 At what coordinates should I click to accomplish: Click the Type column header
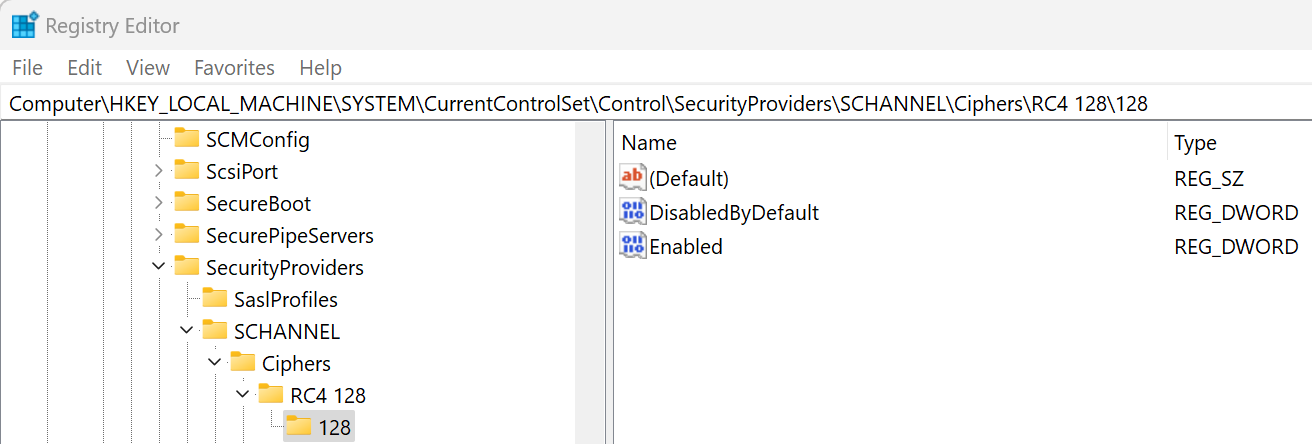[x=1195, y=143]
